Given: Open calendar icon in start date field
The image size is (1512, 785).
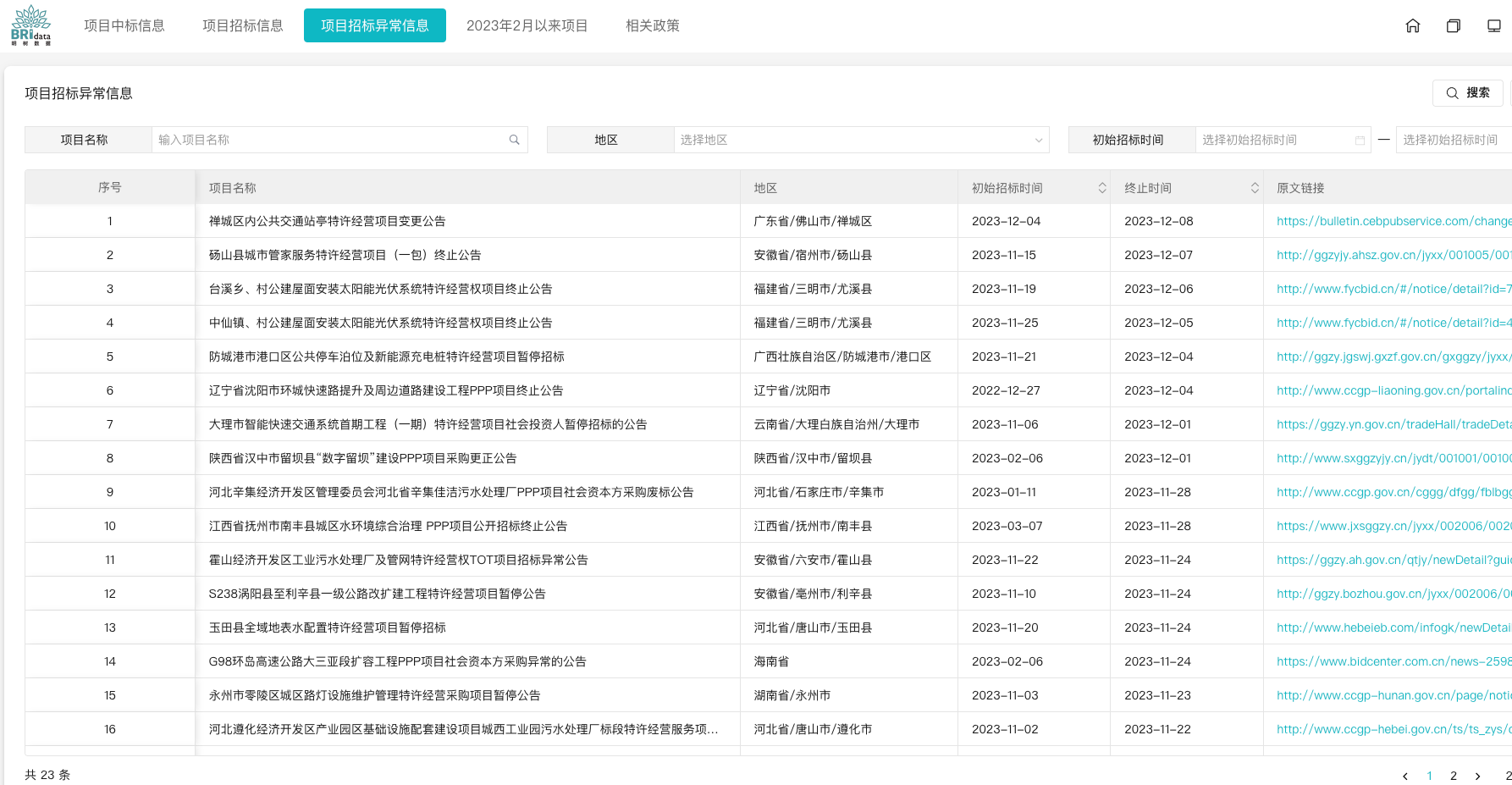Looking at the screenshot, I should coord(1360,140).
